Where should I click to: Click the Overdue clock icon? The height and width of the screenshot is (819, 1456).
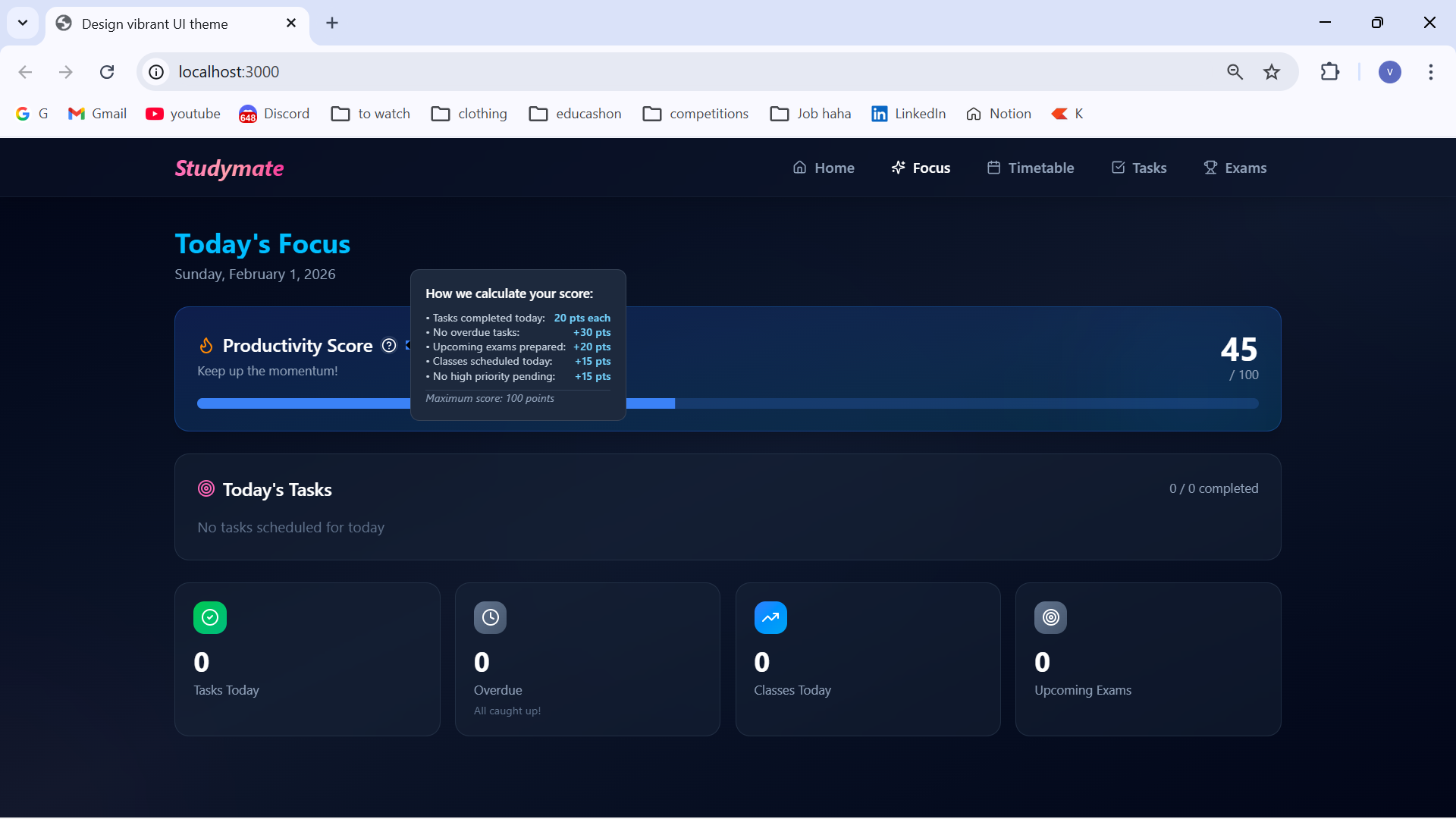click(491, 617)
